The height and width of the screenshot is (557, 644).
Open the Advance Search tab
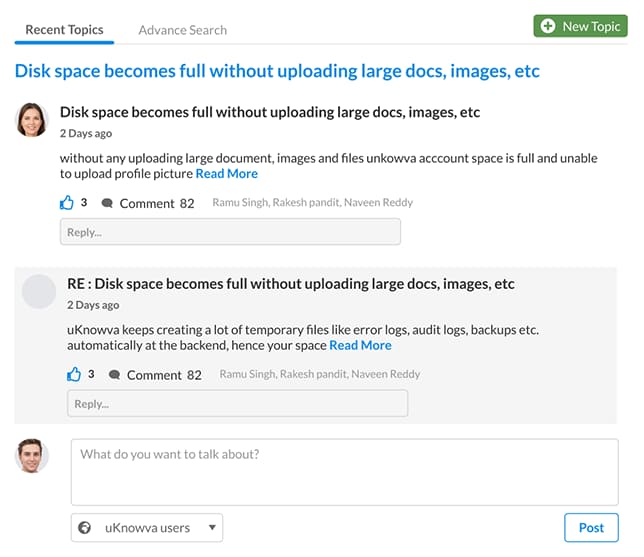click(182, 30)
